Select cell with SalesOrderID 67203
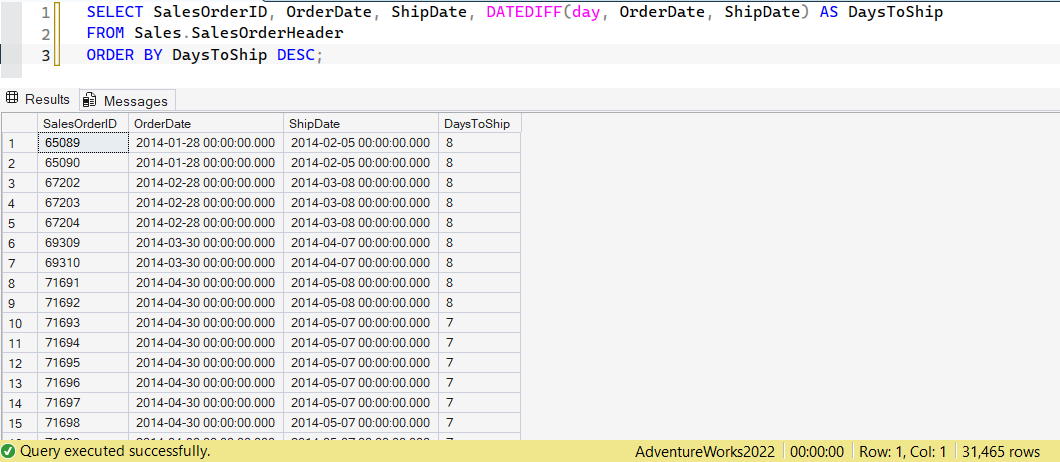 83,202
